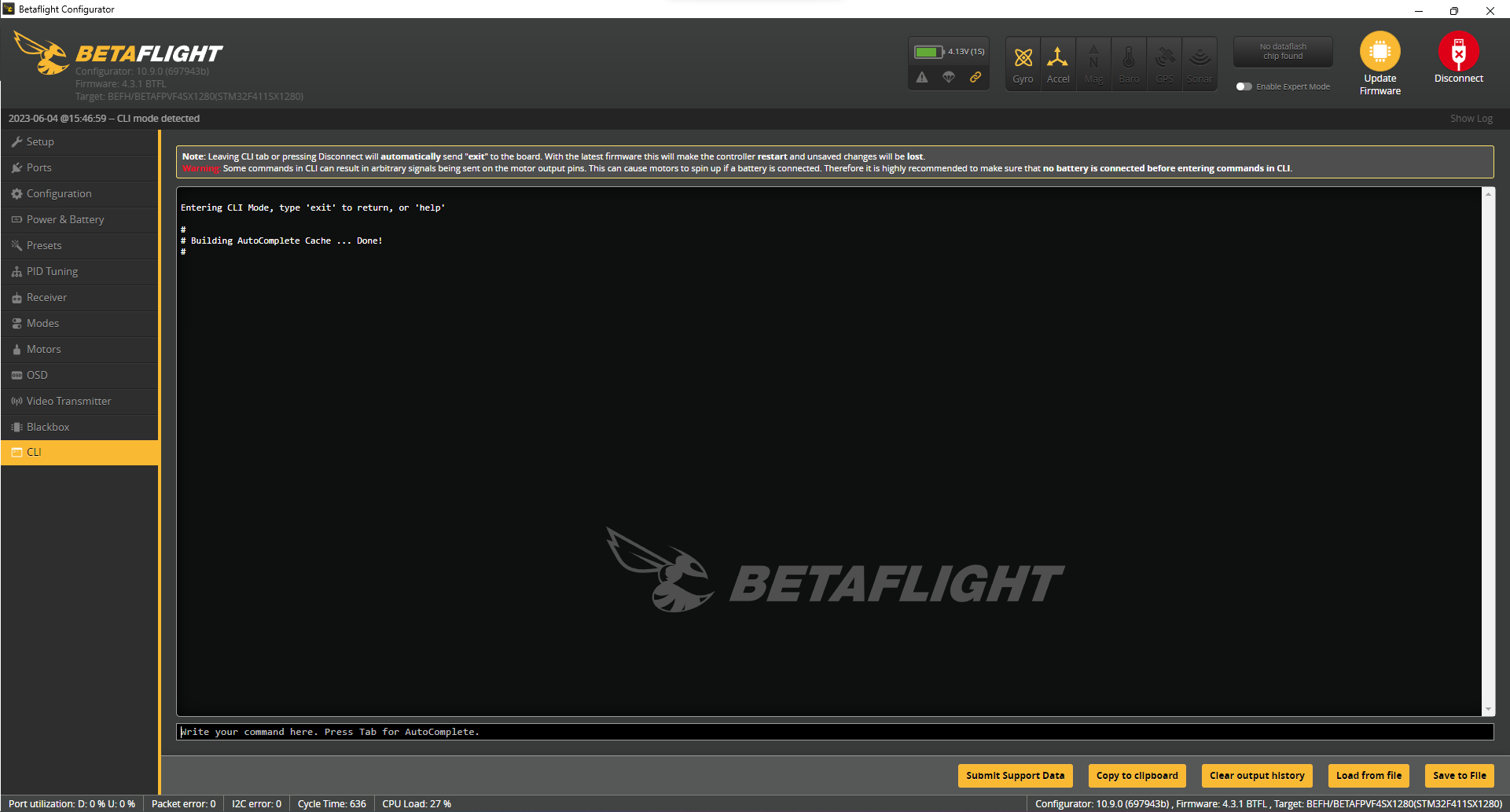The height and width of the screenshot is (812, 1510).
Task: Click the Betaflight logo in the header
Action: 118,53
